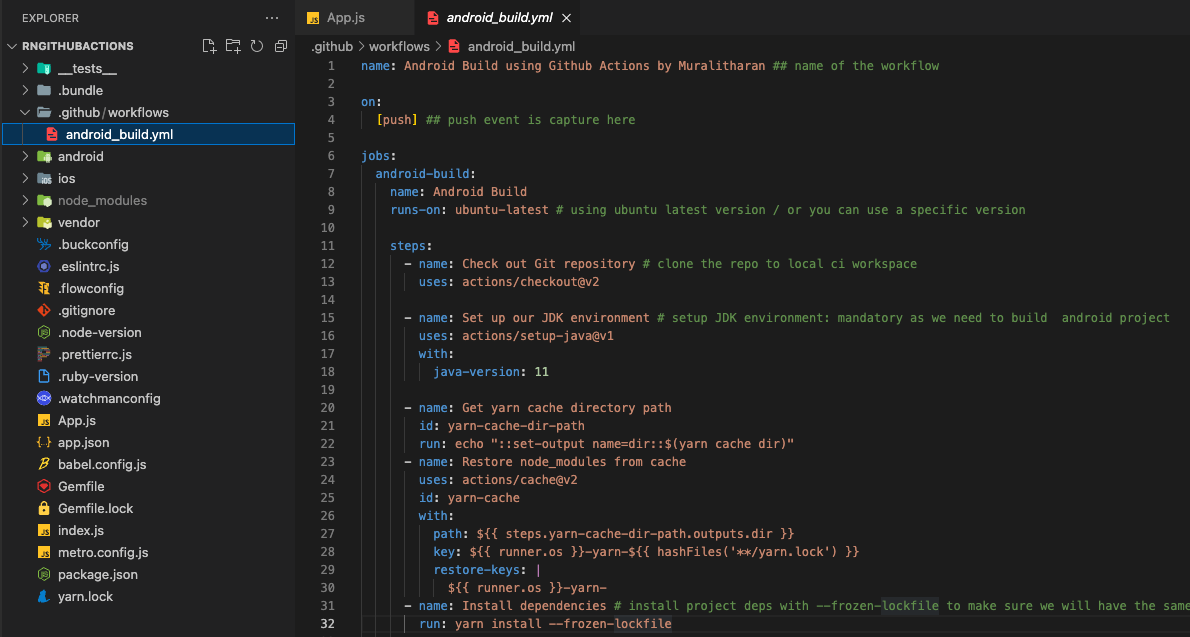The image size is (1190, 637).
Task: Open the babel.config.js file
Action: (149, 465)
